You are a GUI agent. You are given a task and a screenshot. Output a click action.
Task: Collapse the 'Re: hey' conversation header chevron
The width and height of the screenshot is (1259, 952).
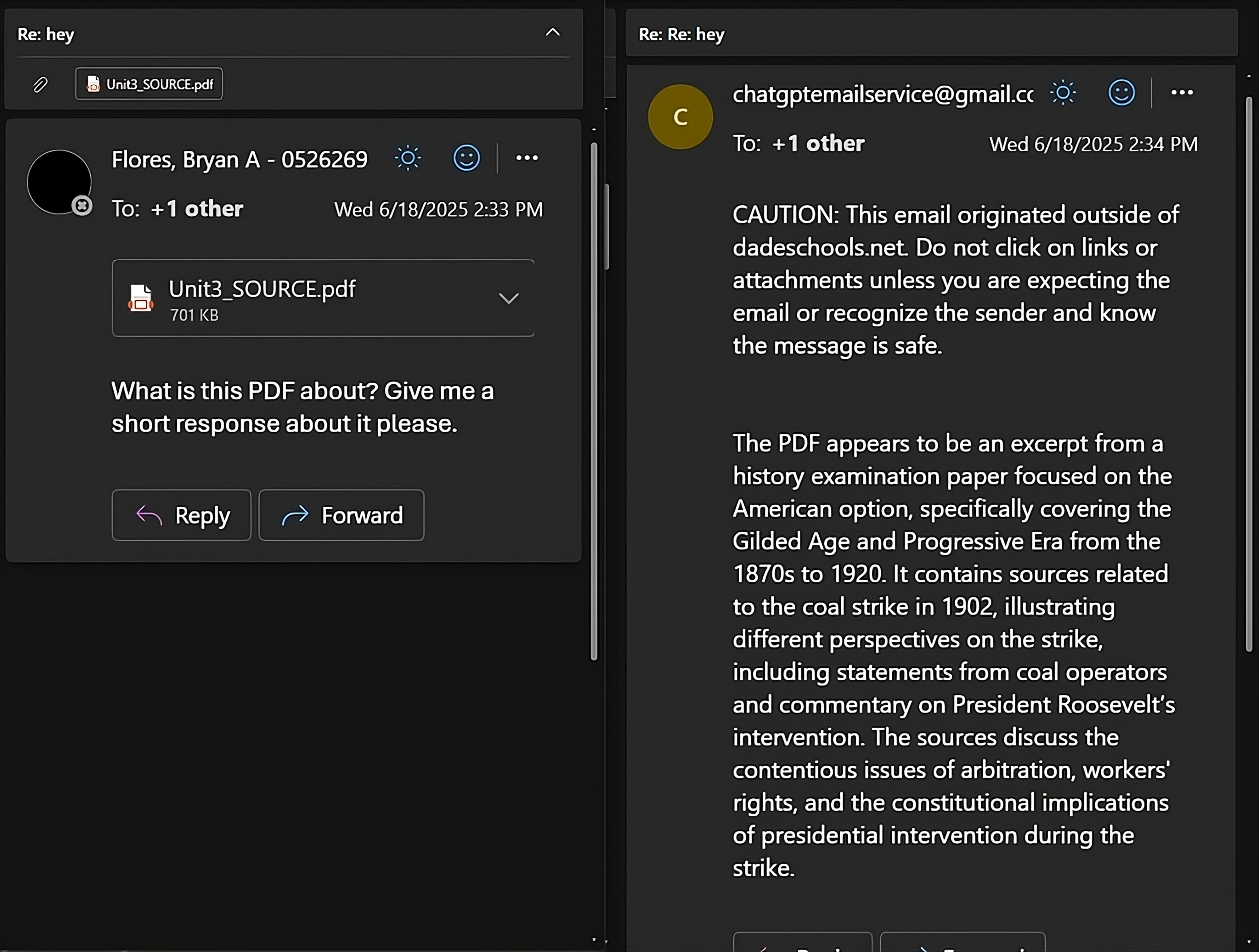[553, 32]
